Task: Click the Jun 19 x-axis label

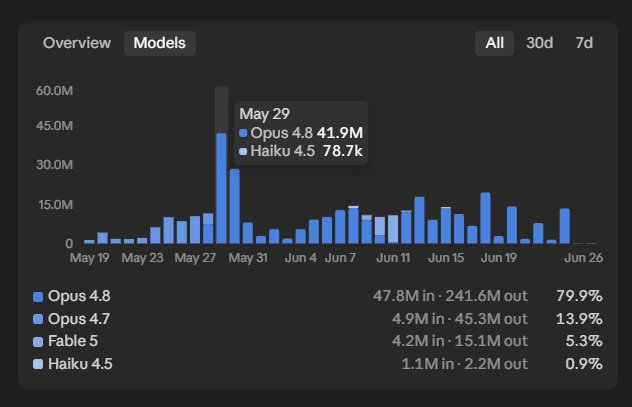Action: tap(499, 257)
